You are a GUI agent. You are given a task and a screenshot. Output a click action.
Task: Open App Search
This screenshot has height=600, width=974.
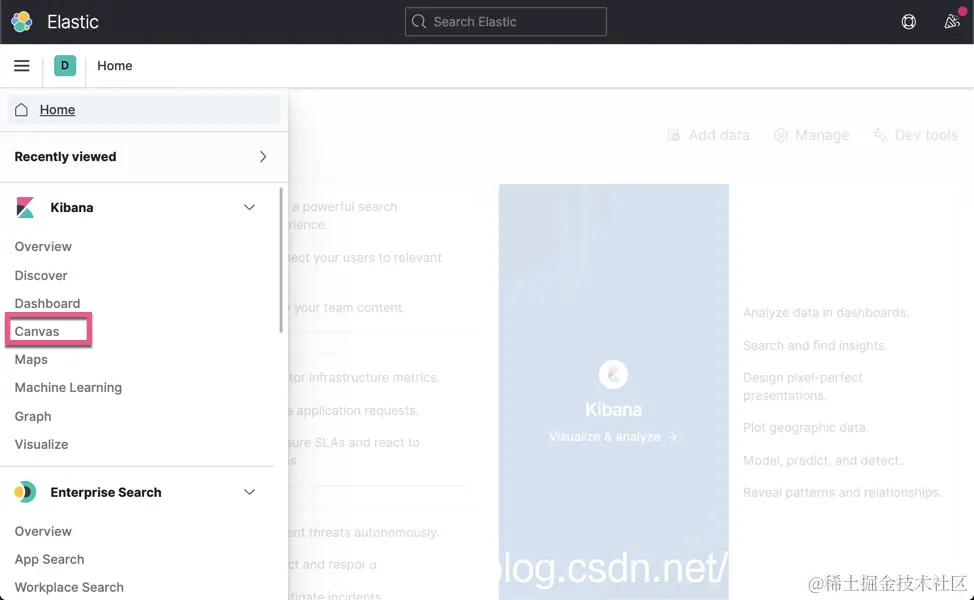tap(49, 559)
